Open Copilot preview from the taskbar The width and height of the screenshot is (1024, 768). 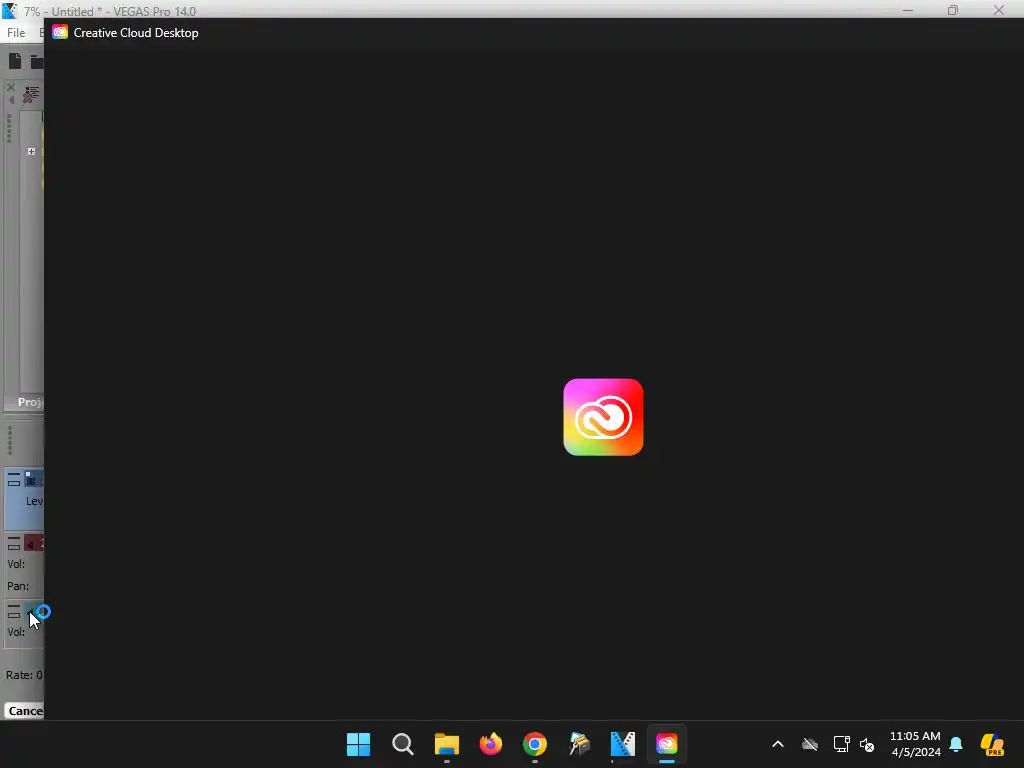[x=992, y=744]
